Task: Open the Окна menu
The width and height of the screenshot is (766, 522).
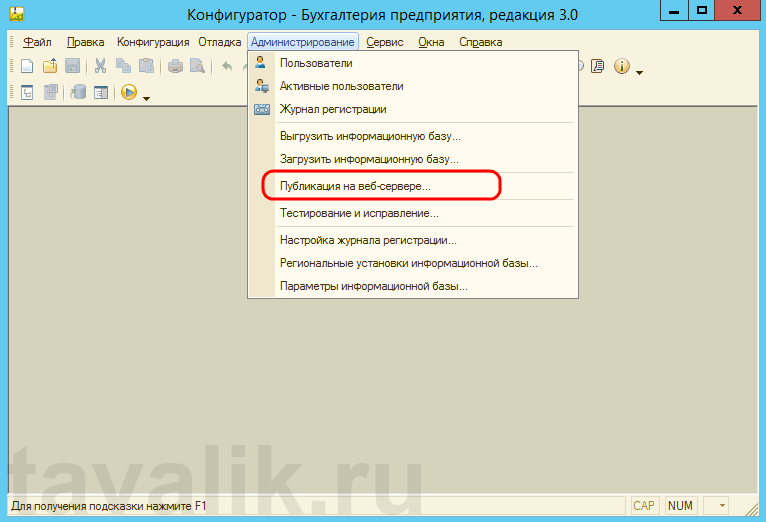Action: [x=431, y=42]
